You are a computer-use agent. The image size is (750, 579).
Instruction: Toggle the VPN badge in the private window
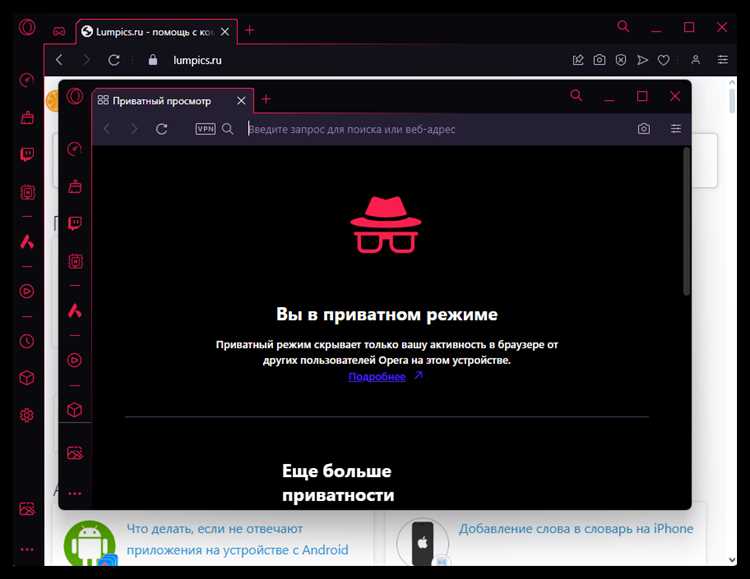206,129
